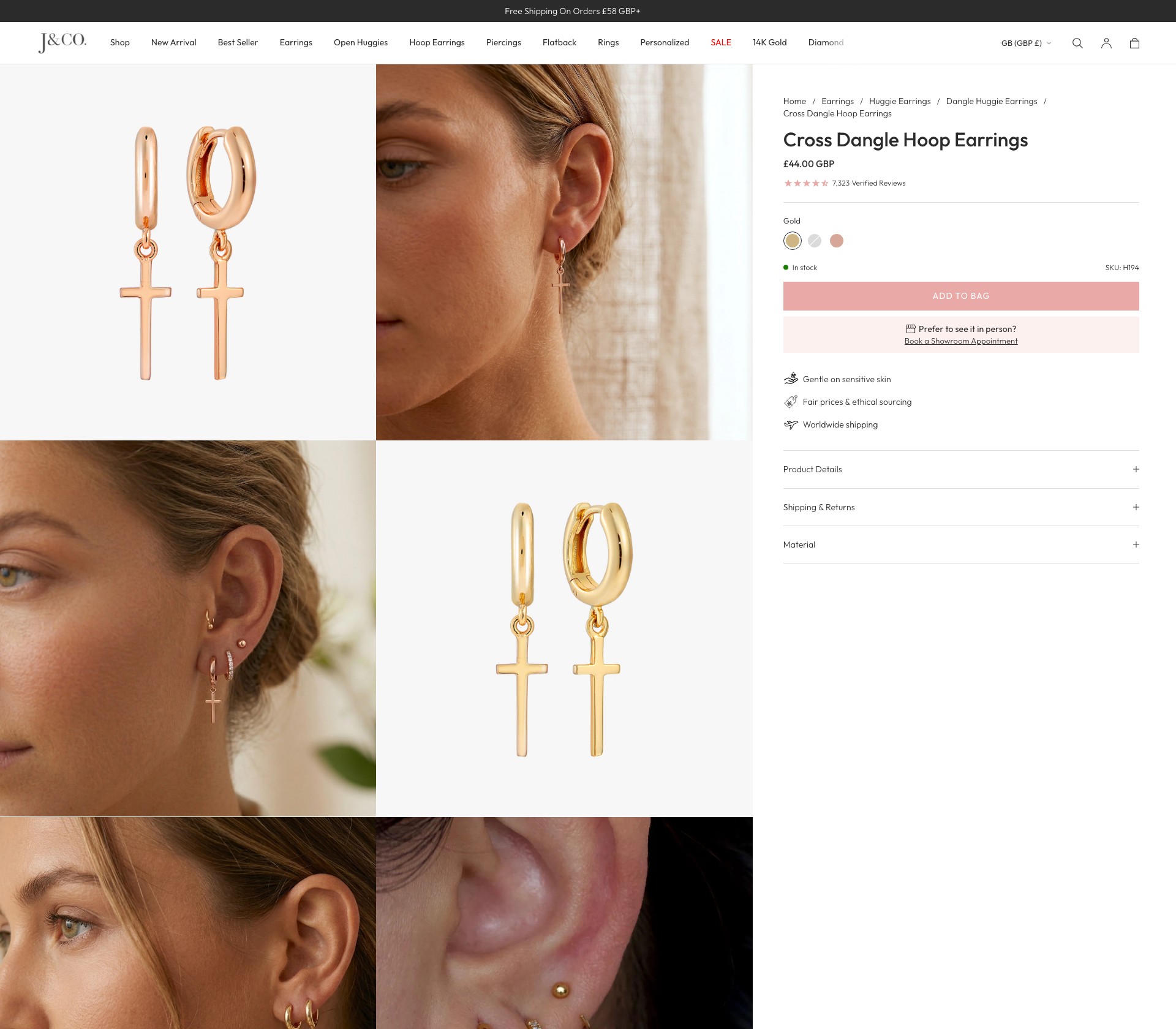Open Earrings menu in navigation bar
The width and height of the screenshot is (1176, 1029).
tap(296, 42)
